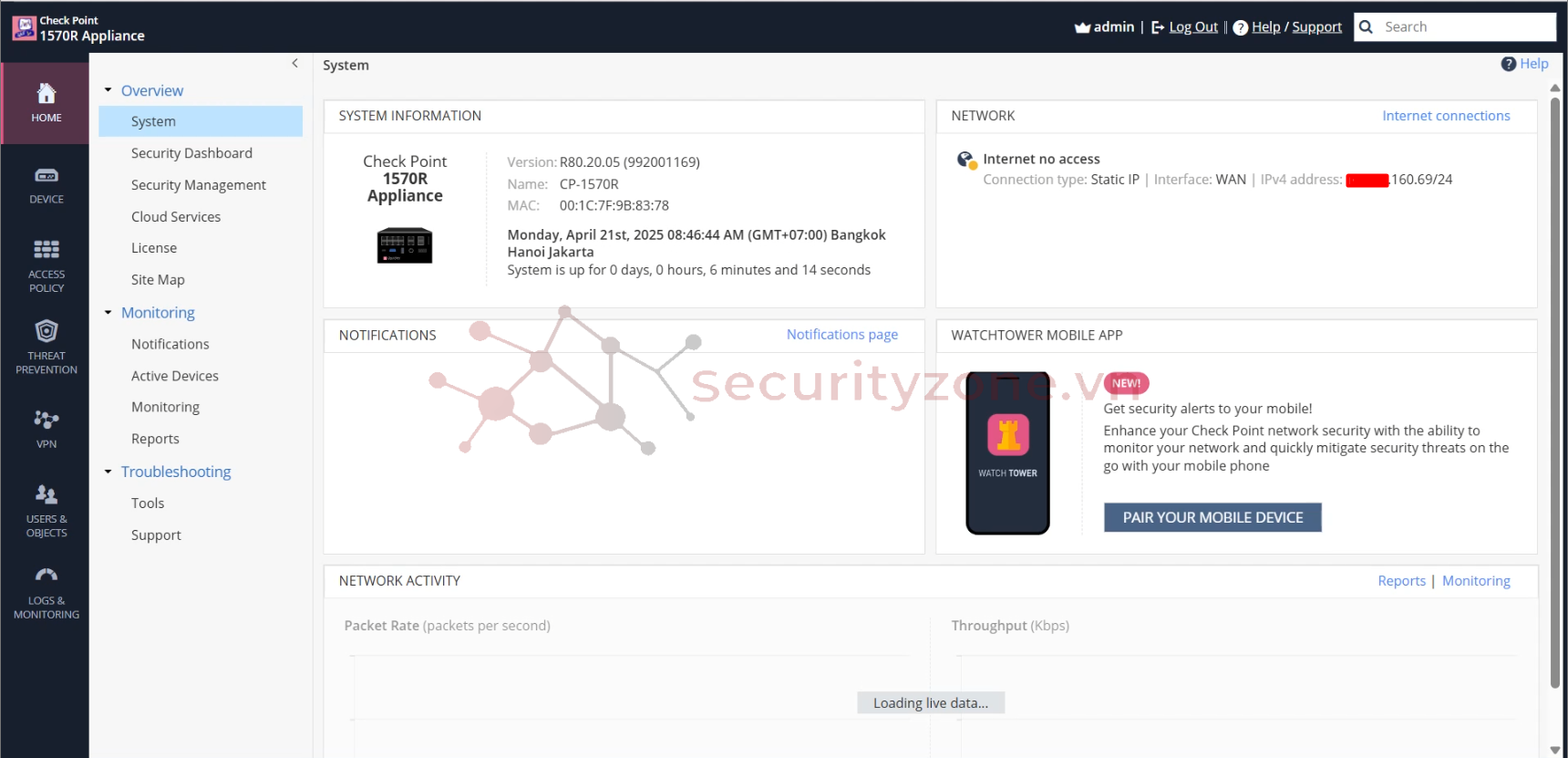Image resolution: width=1568 pixels, height=758 pixels.
Task: Click the scrollbar up arrow
Action: tap(1554, 88)
